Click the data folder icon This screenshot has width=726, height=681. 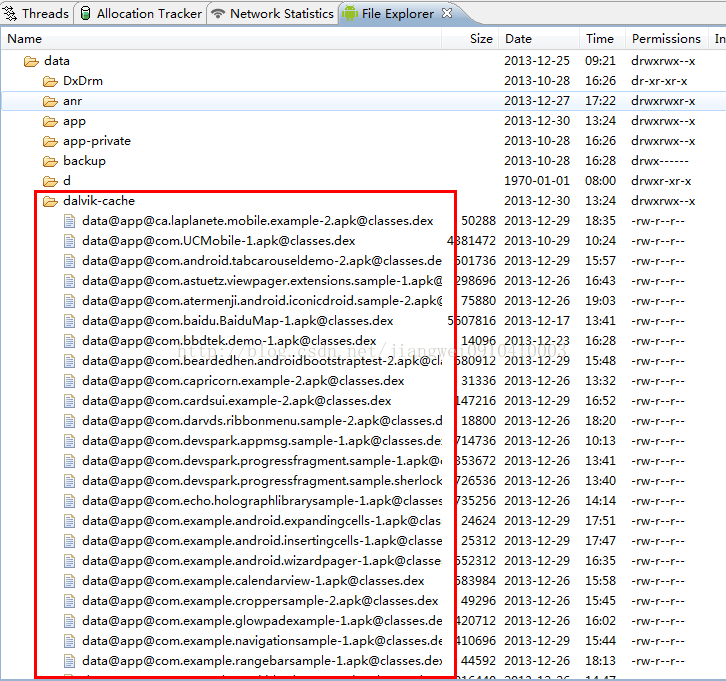[x=31, y=61]
